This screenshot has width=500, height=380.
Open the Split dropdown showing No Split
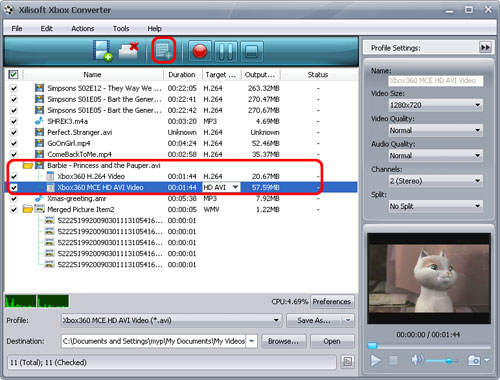(x=436, y=206)
